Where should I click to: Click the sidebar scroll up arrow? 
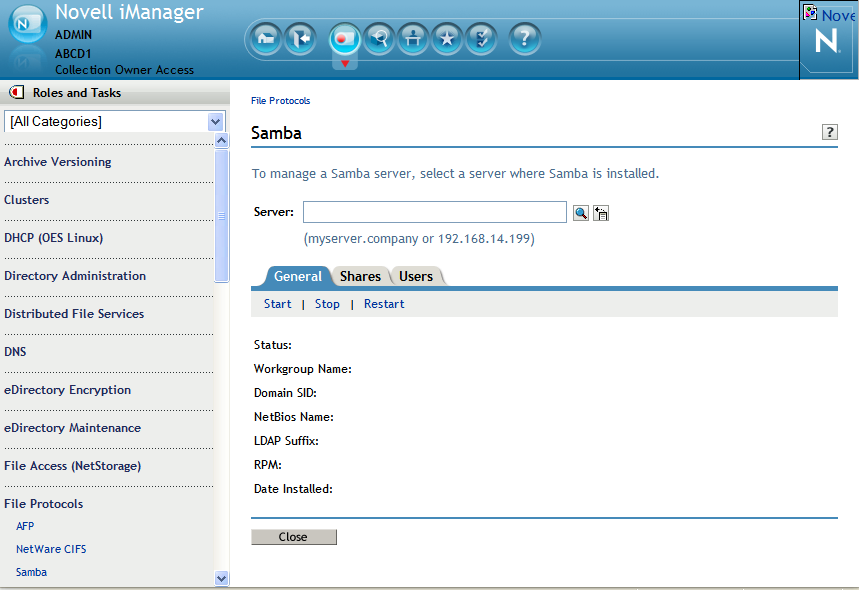pos(221,141)
